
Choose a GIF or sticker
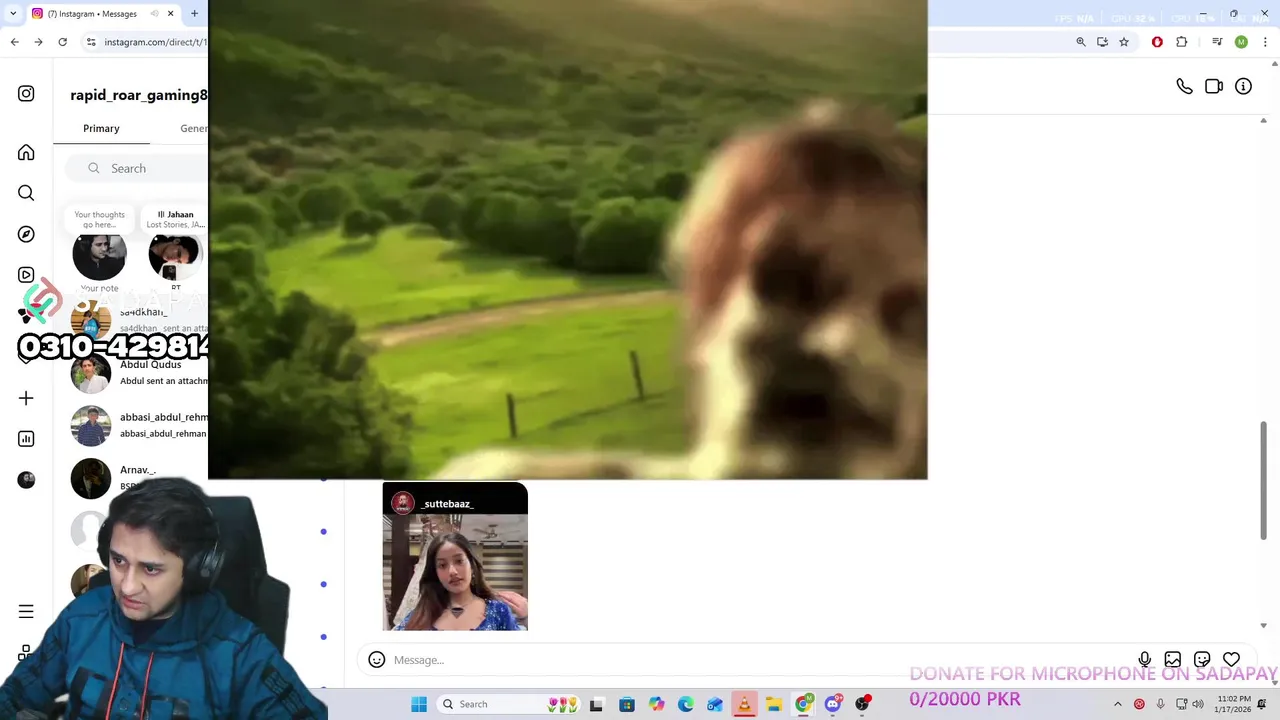point(1202,659)
